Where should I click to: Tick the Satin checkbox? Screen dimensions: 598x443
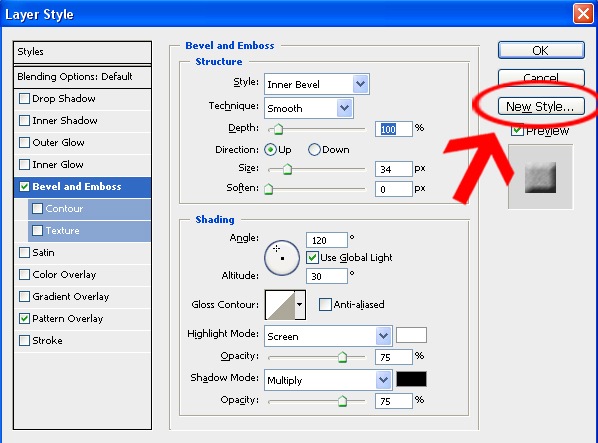24,253
